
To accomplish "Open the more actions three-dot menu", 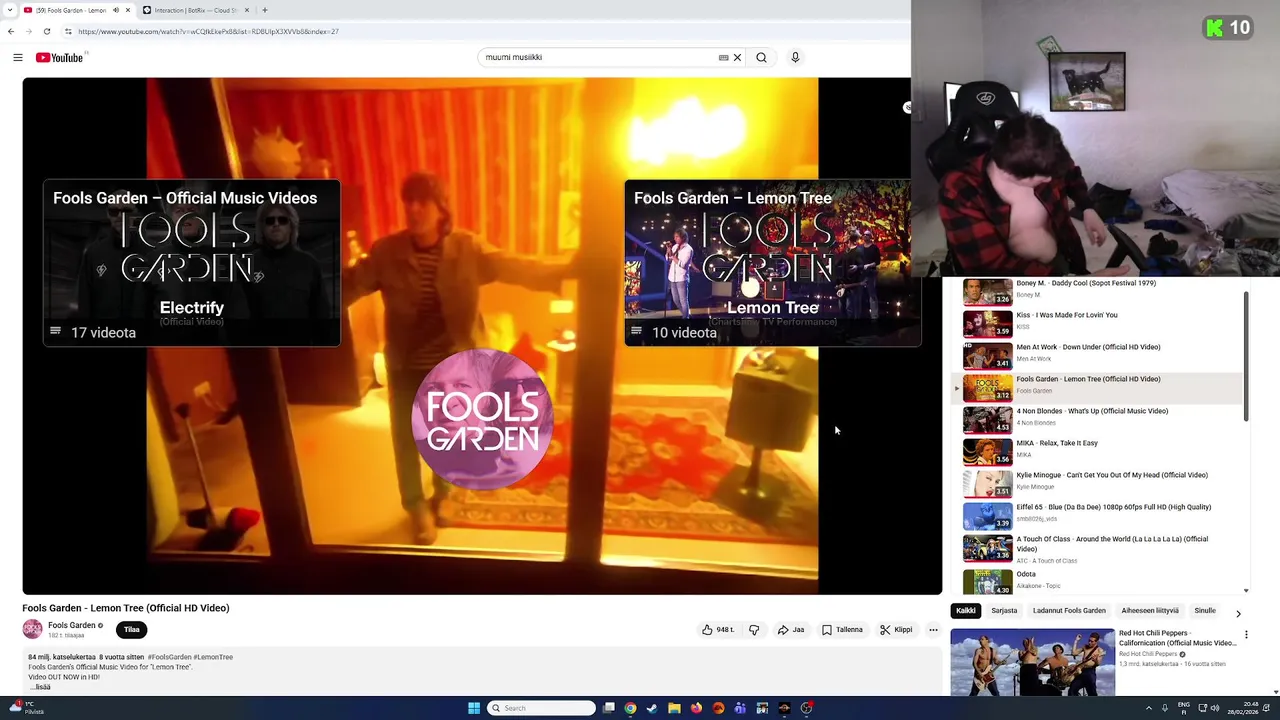I will 933,629.
